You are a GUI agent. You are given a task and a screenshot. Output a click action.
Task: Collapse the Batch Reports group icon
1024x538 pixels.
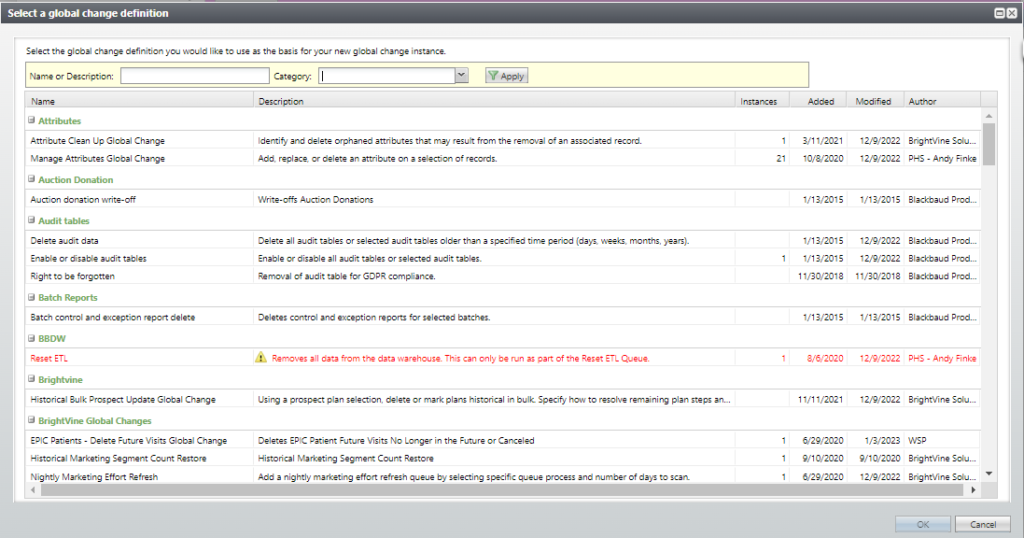[x=31, y=297]
